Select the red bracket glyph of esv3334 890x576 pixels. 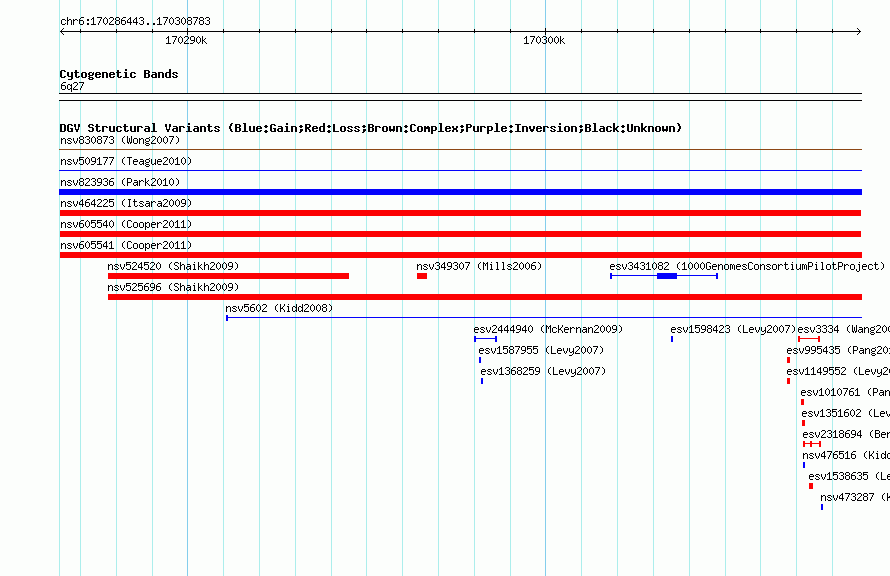pyautogui.click(x=809, y=339)
